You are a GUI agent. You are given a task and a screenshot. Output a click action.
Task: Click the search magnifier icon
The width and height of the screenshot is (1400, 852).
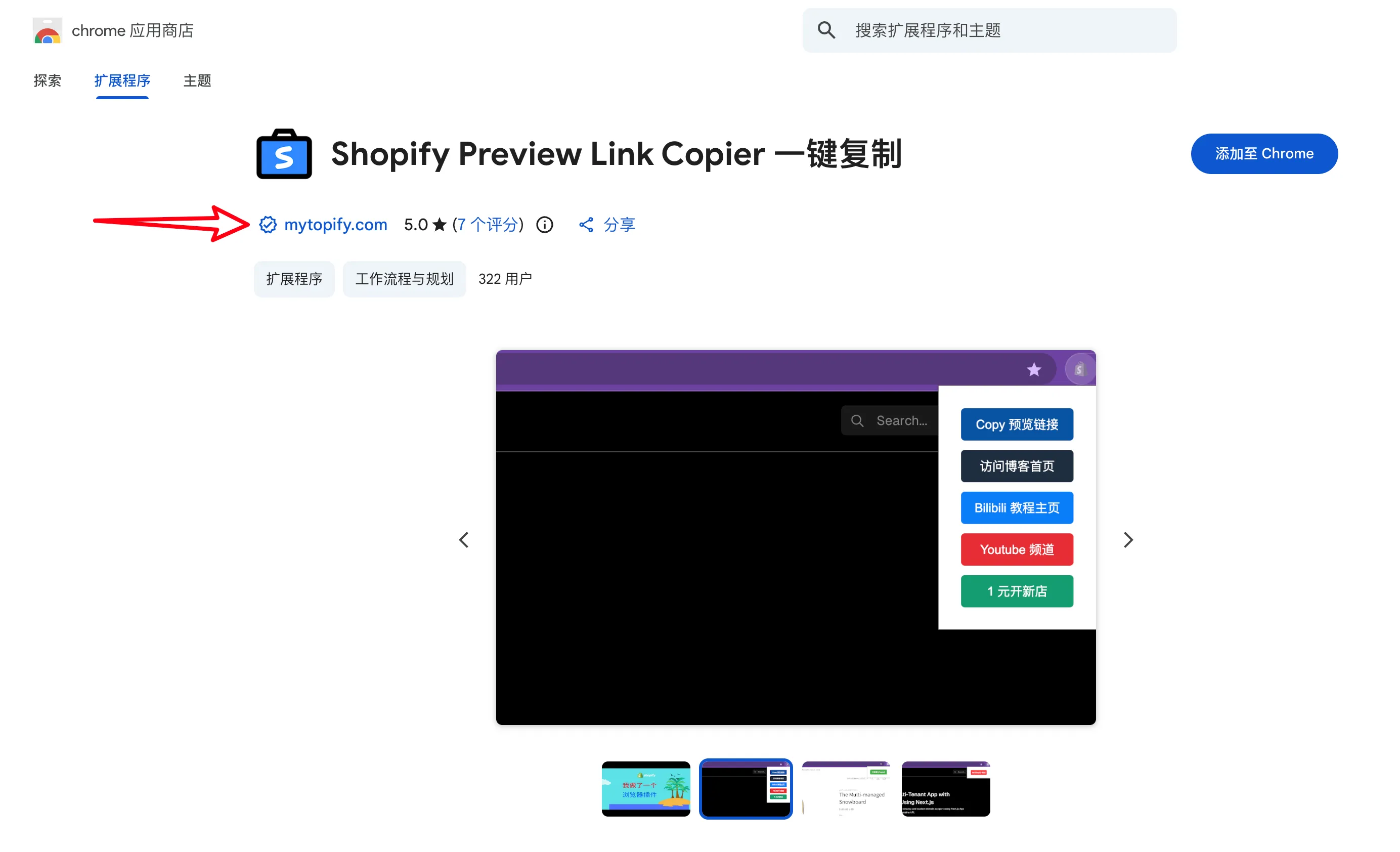point(827,30)
